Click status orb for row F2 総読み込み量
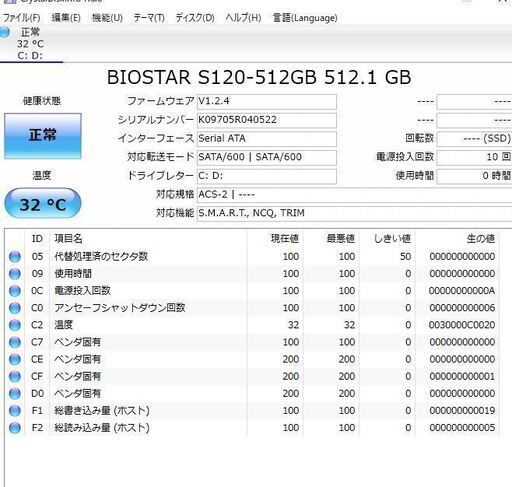The width and height of the screenshot is (512, 487). tap(15, 428)
